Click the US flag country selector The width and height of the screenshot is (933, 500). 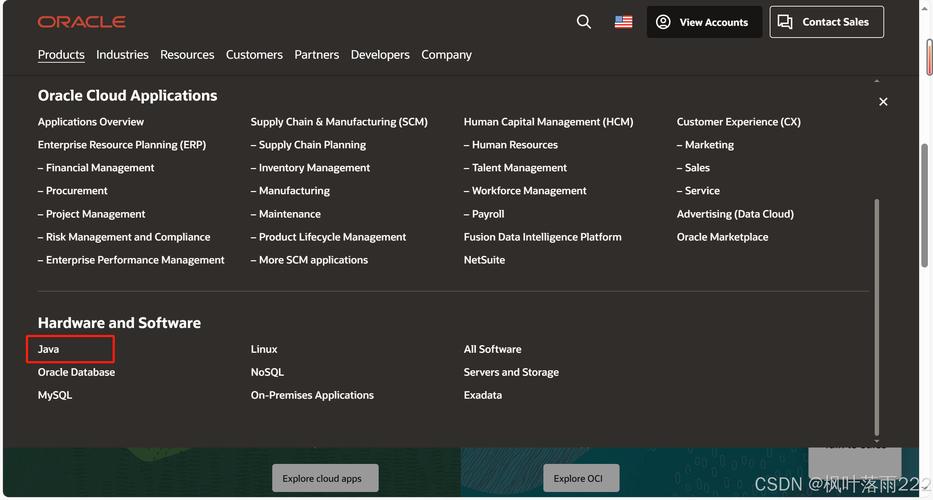pos(623,22)
